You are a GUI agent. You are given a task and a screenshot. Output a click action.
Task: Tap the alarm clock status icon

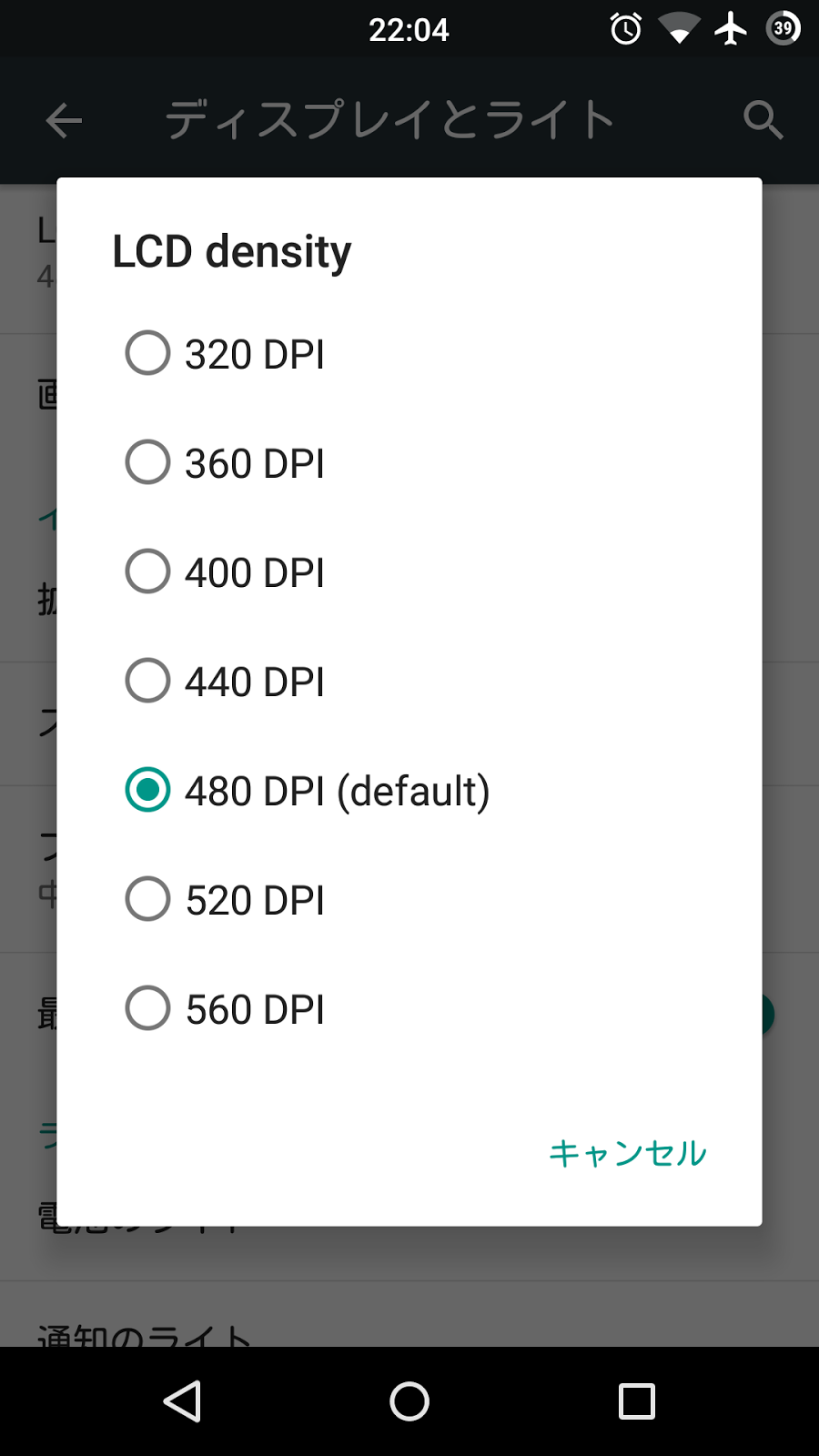pos(626,29)
